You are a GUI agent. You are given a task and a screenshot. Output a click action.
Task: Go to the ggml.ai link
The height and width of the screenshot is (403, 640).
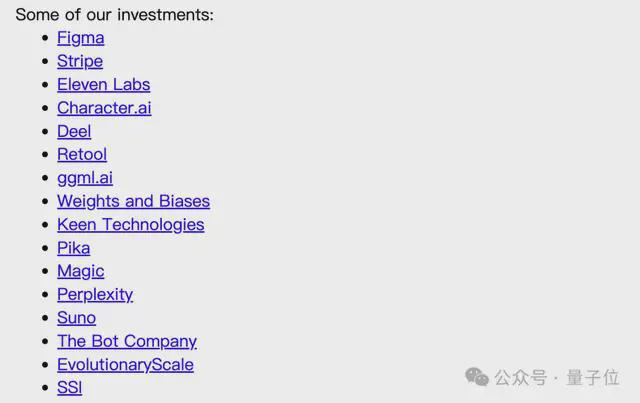[85, 178]
